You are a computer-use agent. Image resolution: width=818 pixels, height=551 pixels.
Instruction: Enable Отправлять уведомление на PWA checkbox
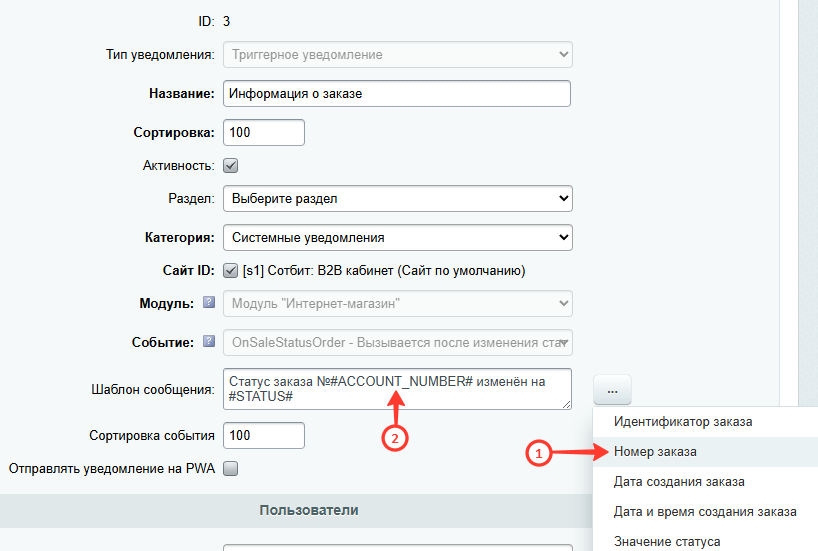point(231,469)
